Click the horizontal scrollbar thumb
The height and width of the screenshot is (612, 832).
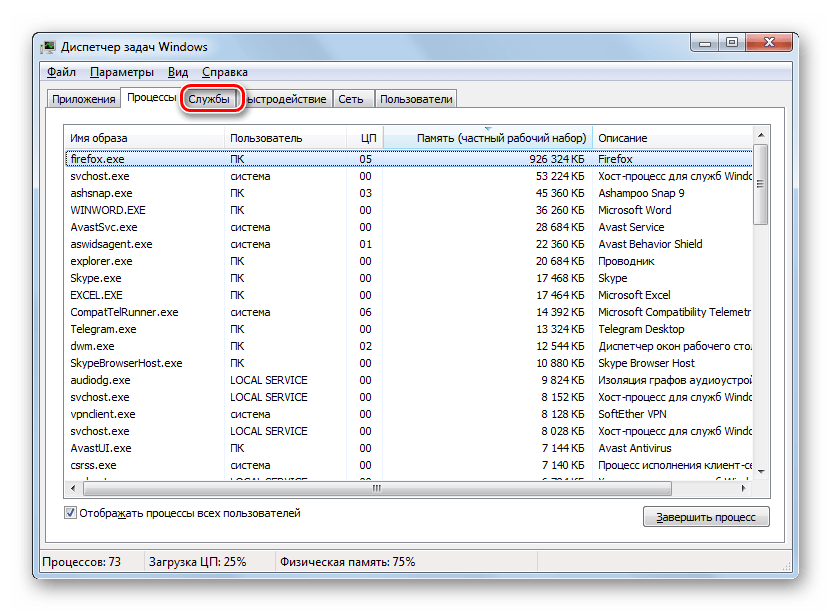(377, 488)
